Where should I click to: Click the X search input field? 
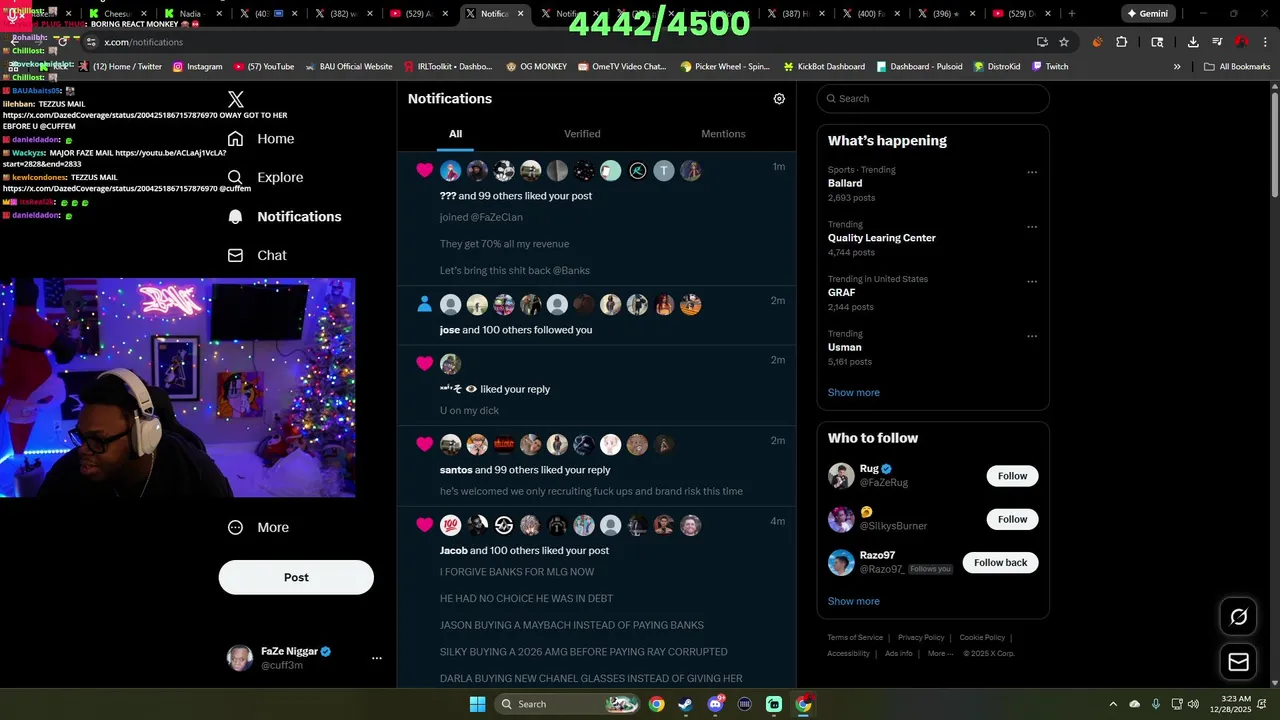point(933,99)
